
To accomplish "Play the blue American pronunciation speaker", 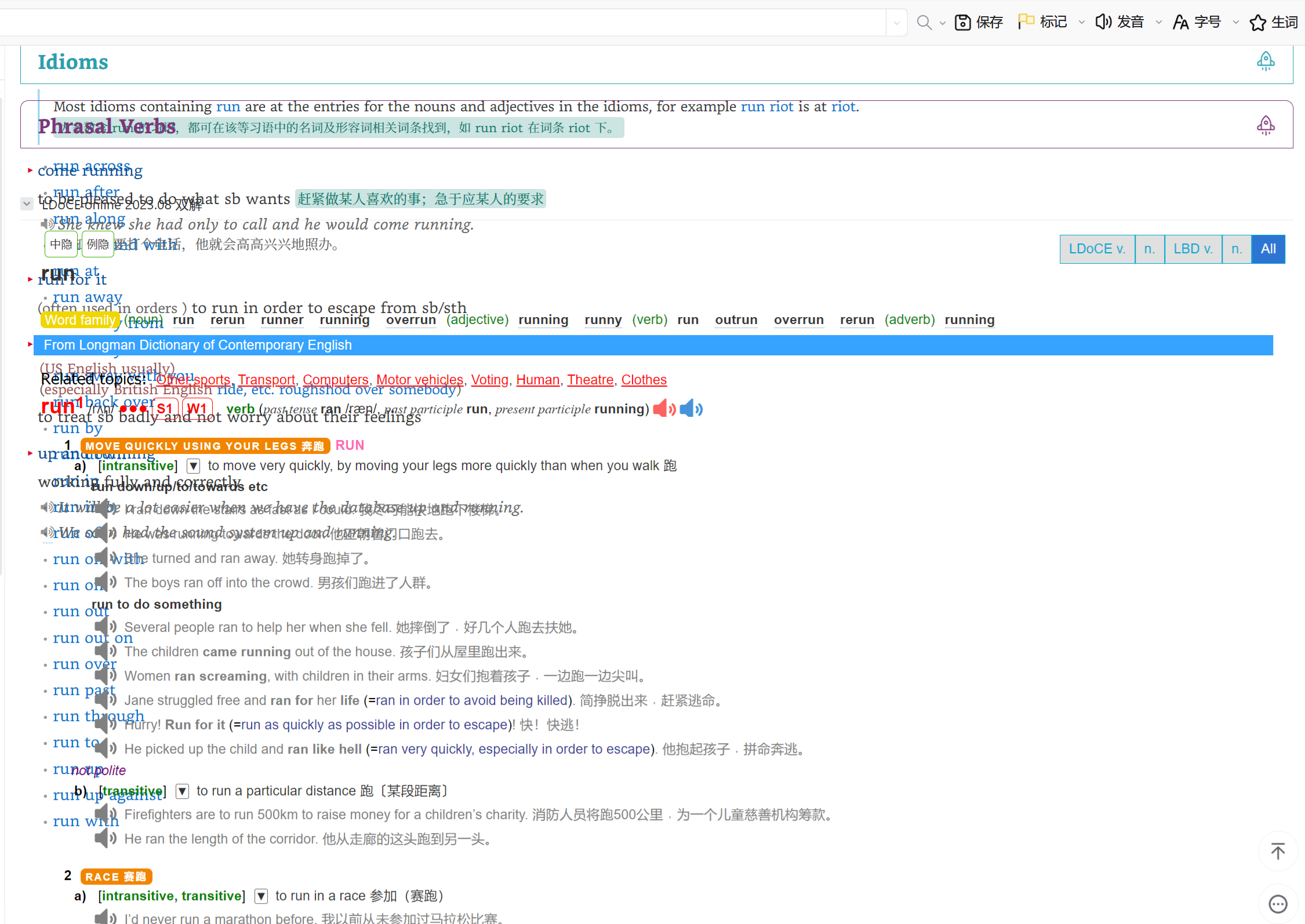I will (x=690, y=409).
